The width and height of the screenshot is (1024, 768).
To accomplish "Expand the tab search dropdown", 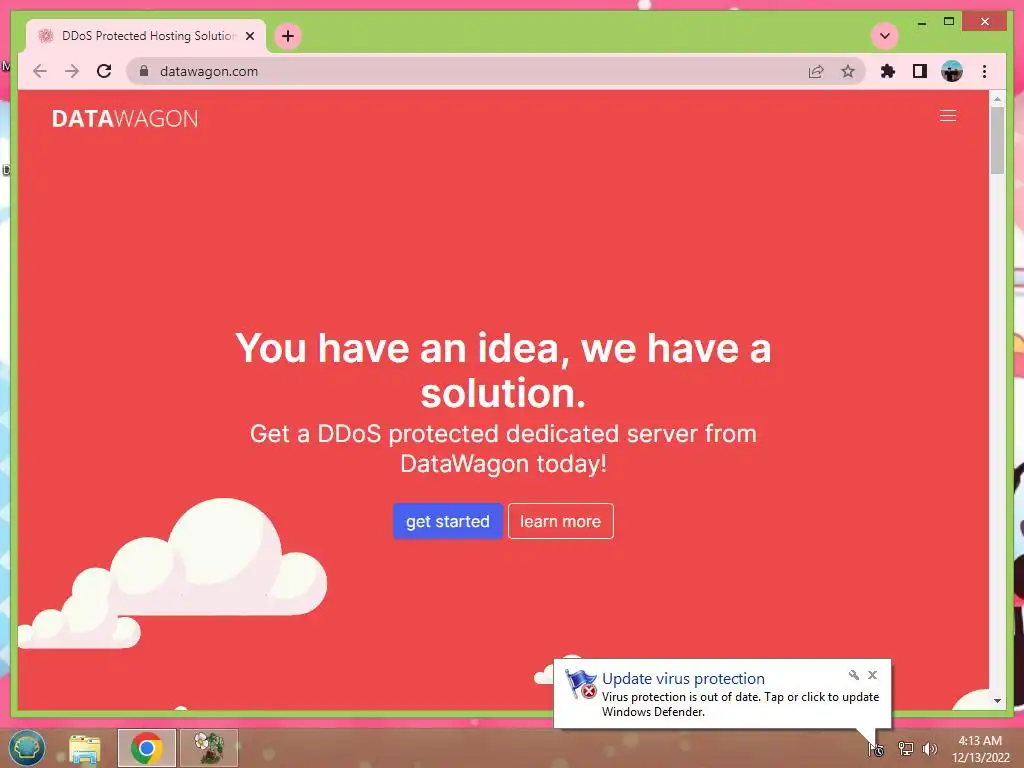I will pos(885,36).
